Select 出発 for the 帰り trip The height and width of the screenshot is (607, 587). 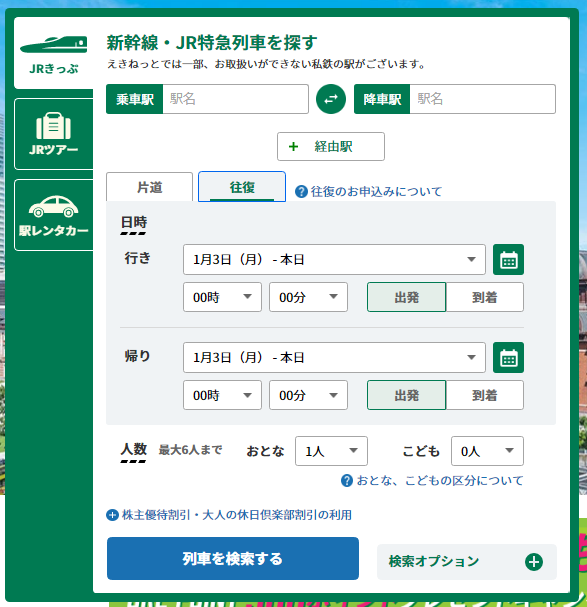click(407, 395)
